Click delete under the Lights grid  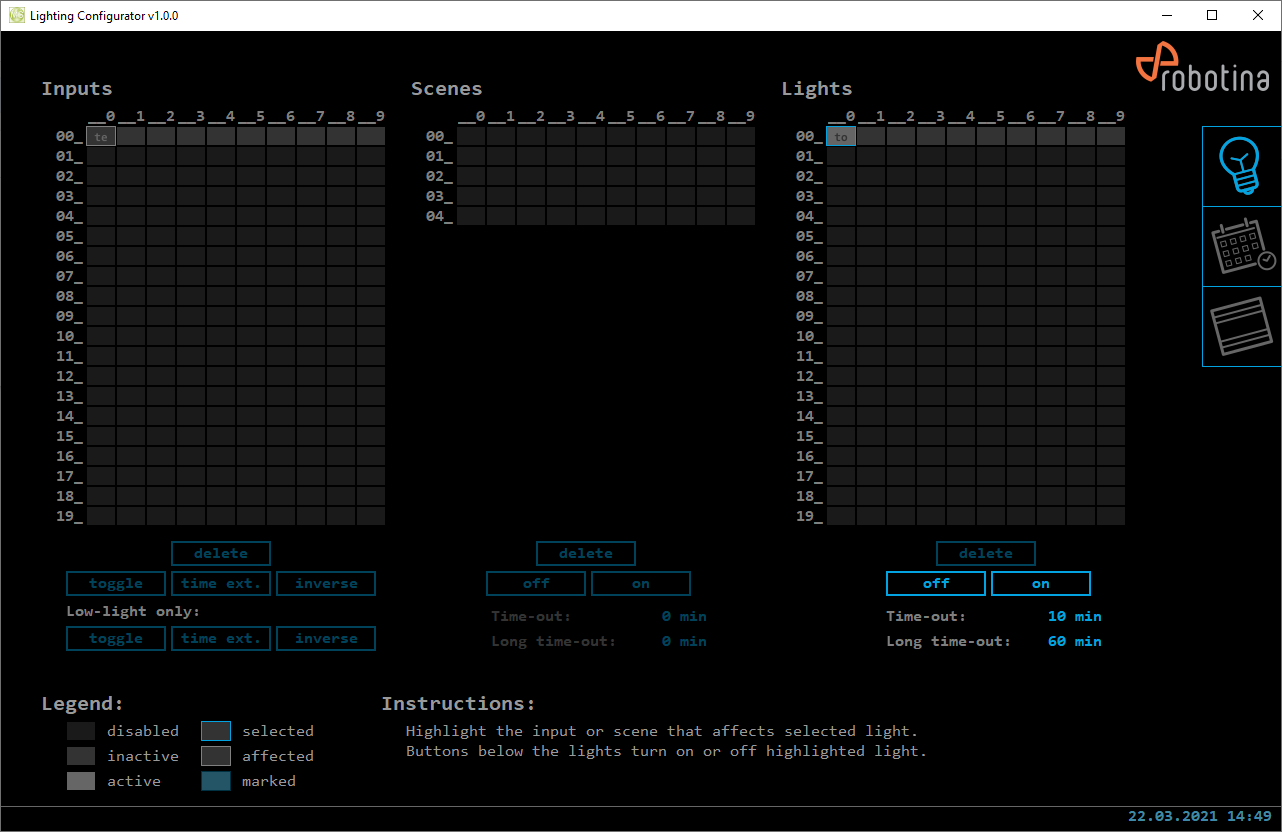pyautogui.click(x=985, y=554)
